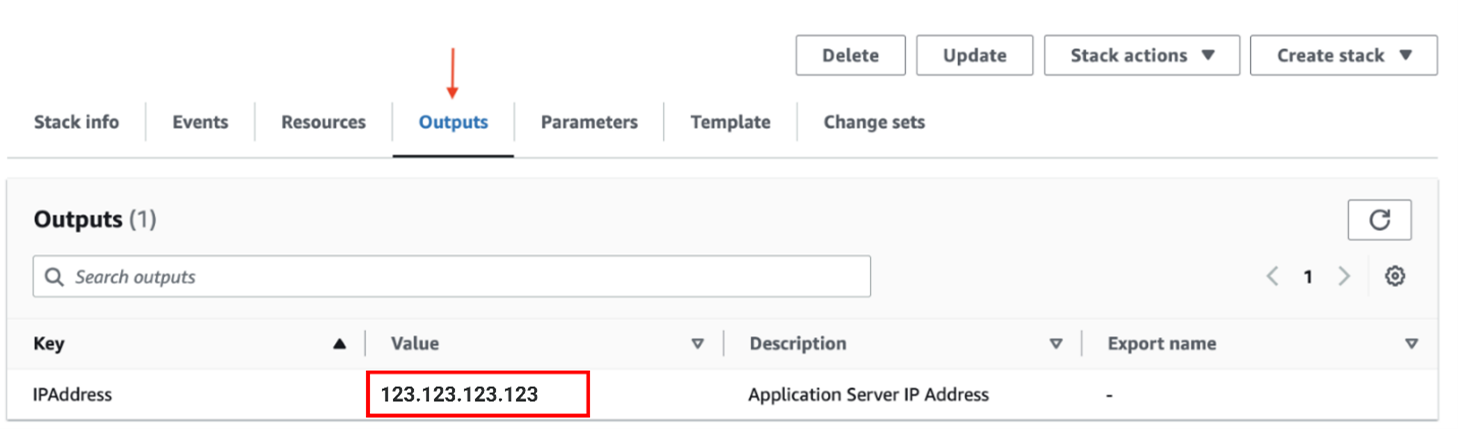
Task: Refresh the Outputs list
Action: tap(1379, 220)
